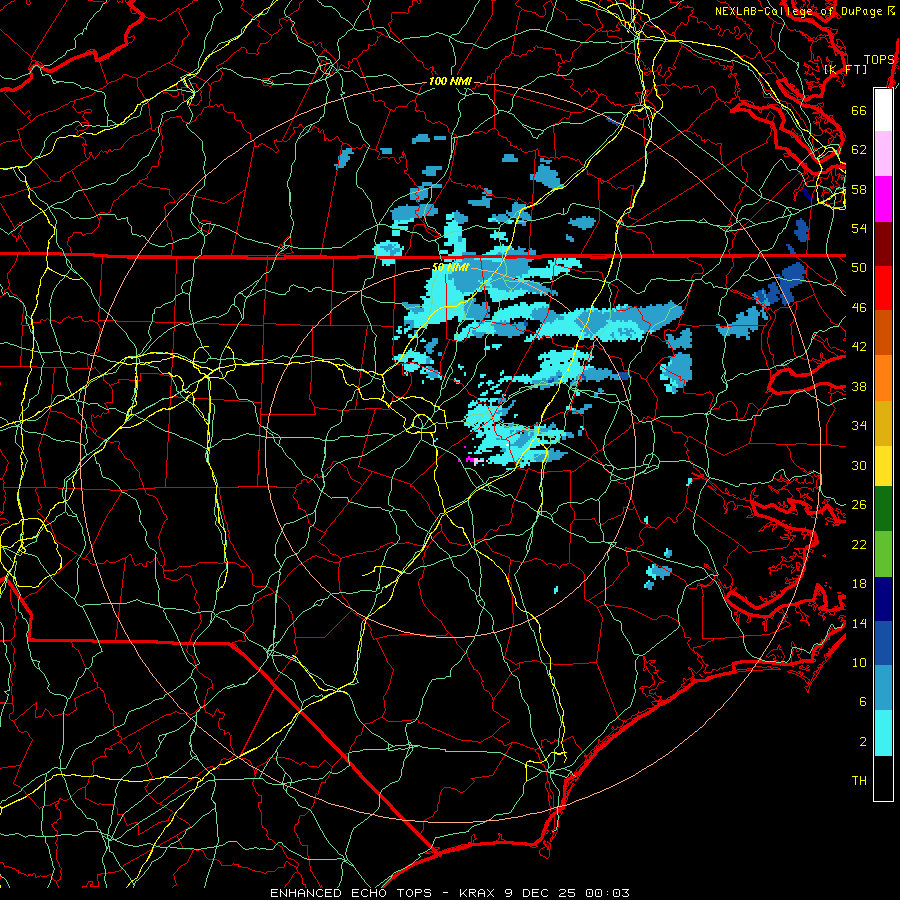Click the navy blue legend swatch
The height and width of the screenshot is (900, 900).
pyautogui.click(x=883, y=599)
